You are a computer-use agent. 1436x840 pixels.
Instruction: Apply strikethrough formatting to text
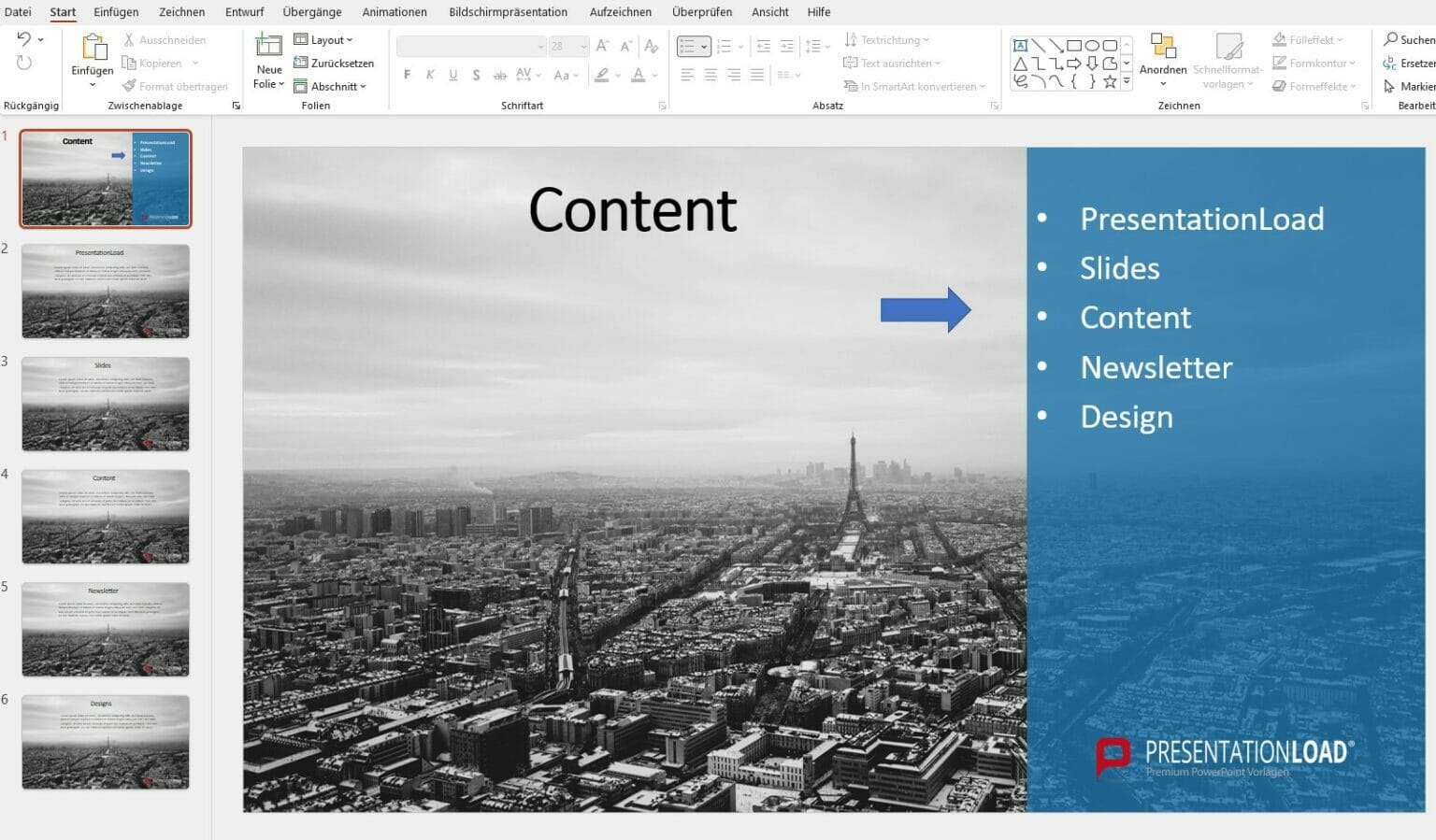[500, 75]
